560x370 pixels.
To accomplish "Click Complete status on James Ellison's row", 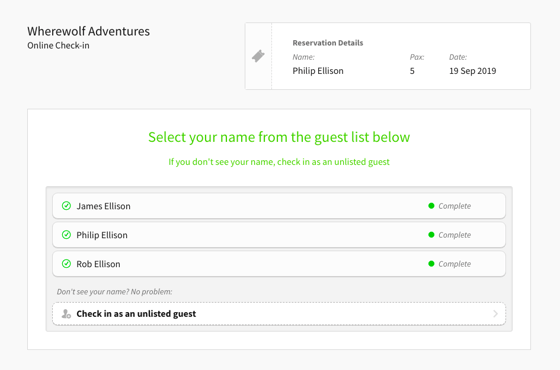I will (455, 206).
